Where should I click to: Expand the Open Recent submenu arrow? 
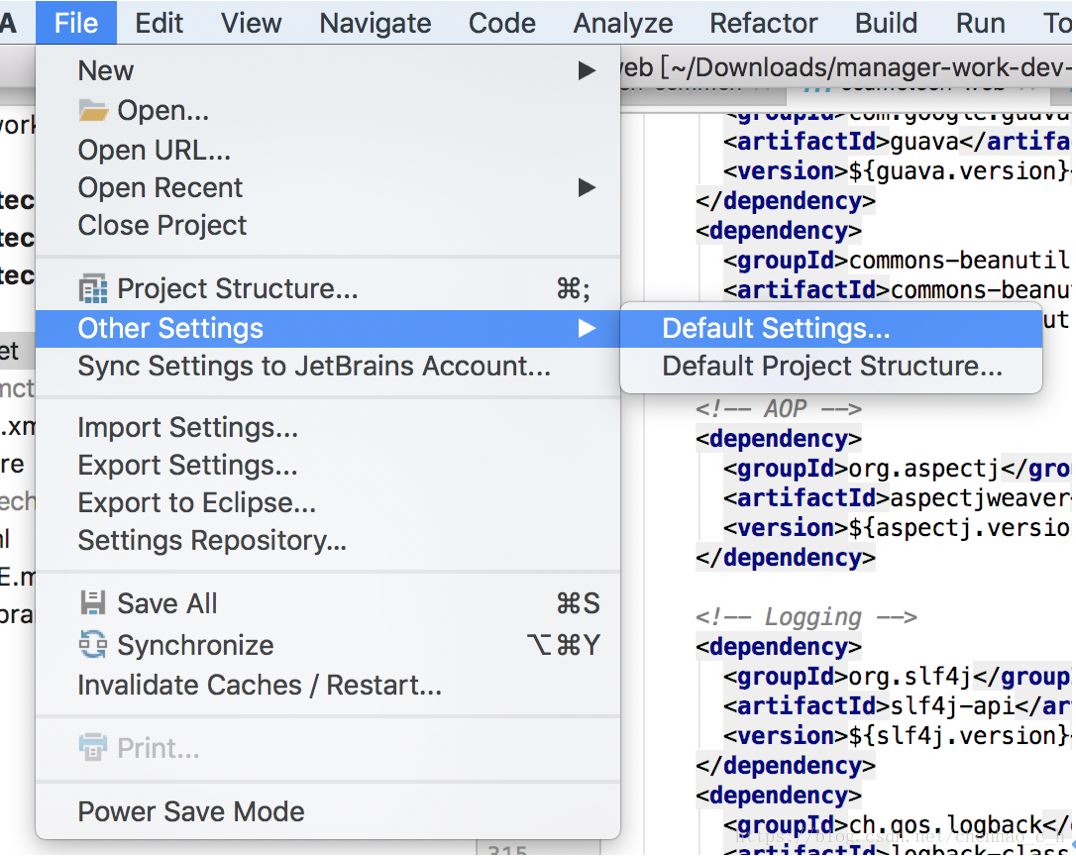[587, 188]
